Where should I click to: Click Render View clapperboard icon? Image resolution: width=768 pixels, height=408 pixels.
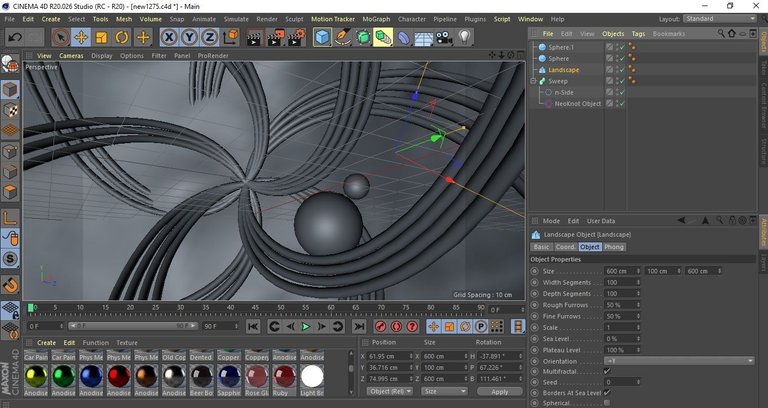click(254, 37)
